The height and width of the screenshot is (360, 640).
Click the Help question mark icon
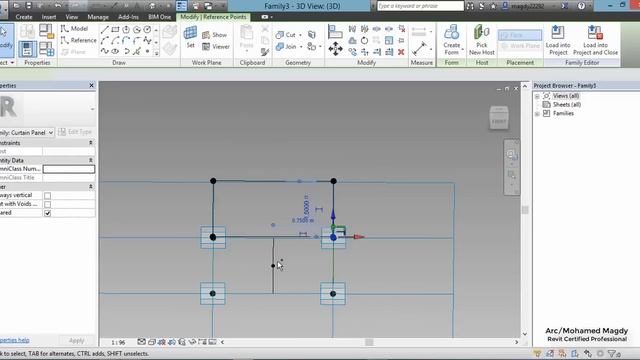coord(581,6)
